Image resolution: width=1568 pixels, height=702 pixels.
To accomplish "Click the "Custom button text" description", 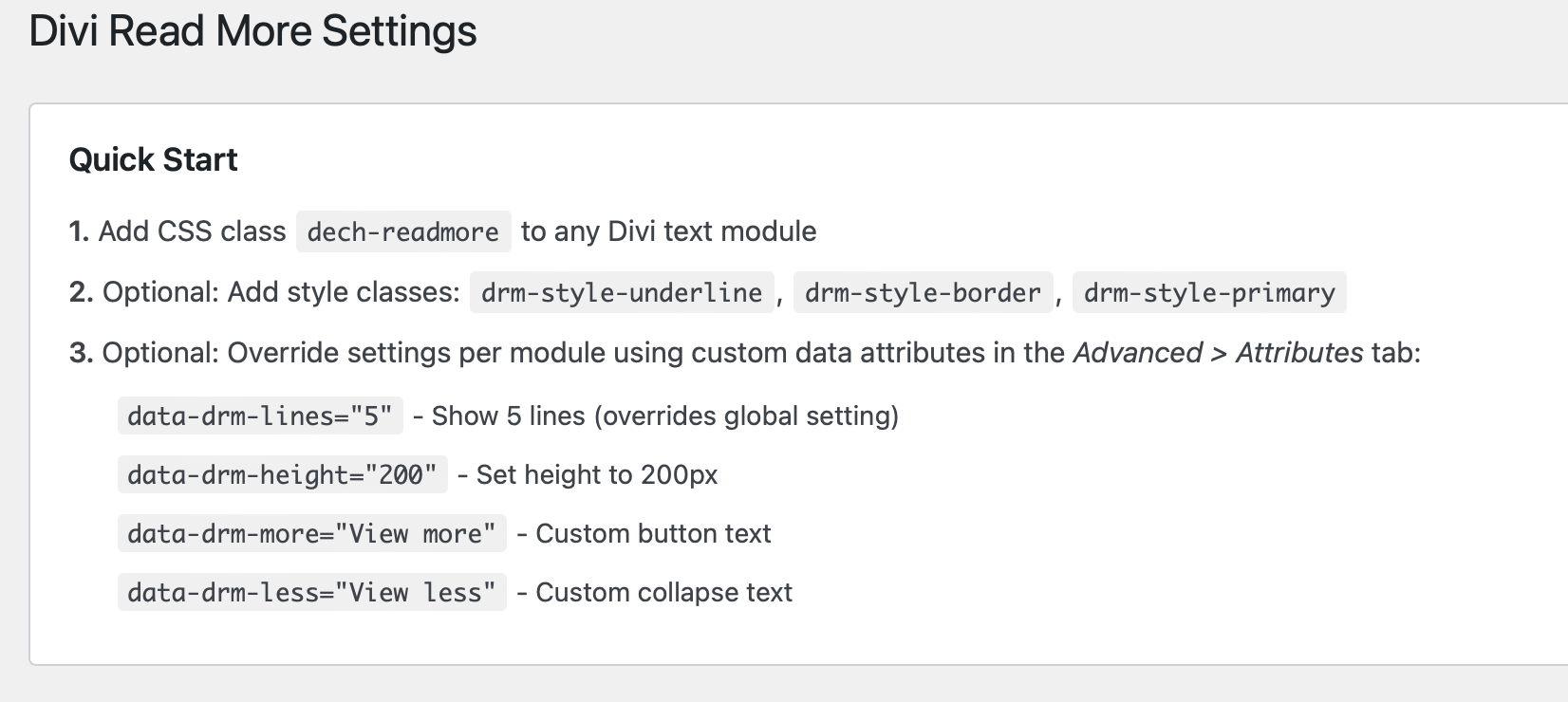I will coord(653,533).
